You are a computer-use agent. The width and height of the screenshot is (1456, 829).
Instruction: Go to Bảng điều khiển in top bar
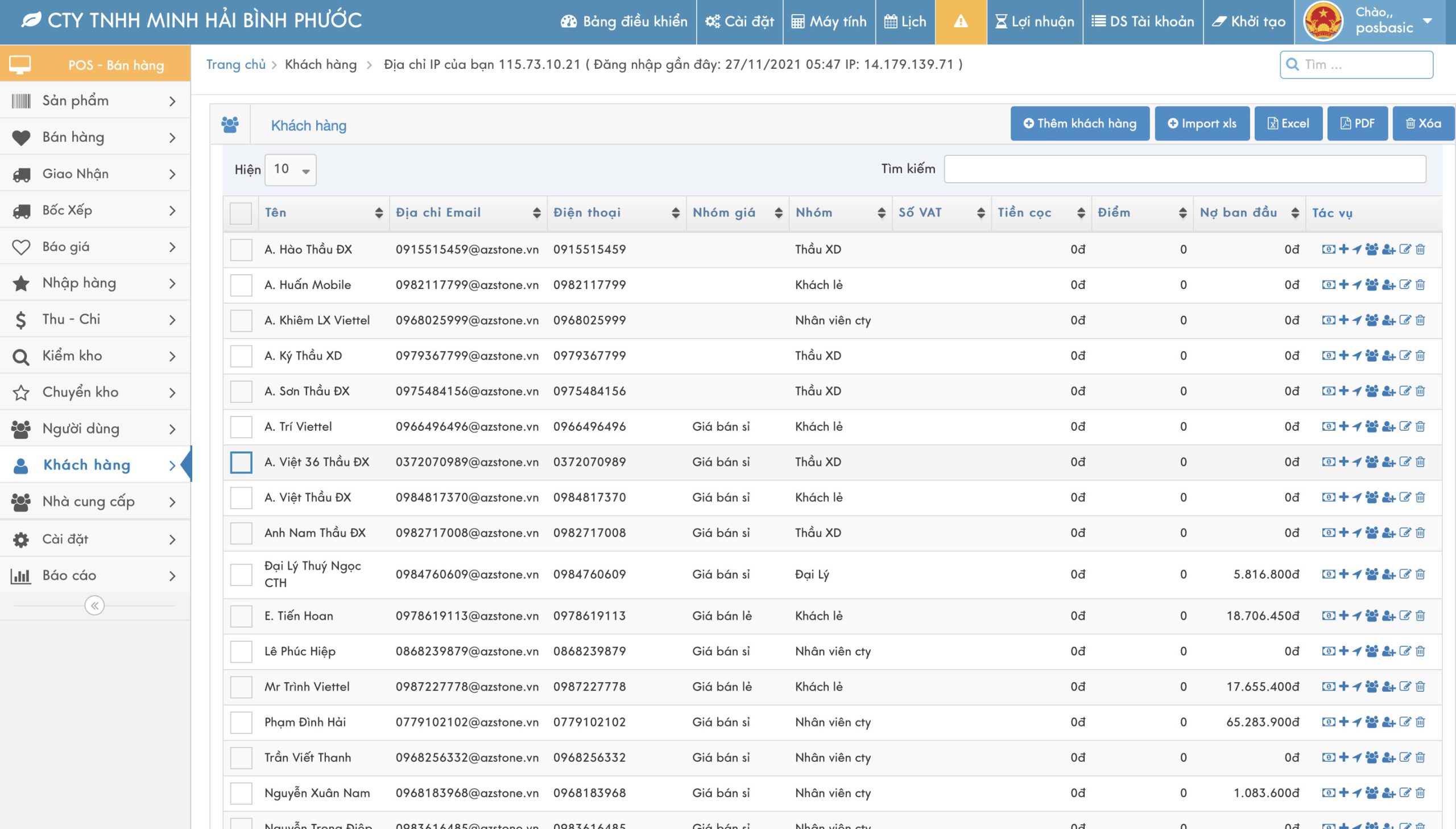[624, 22]
